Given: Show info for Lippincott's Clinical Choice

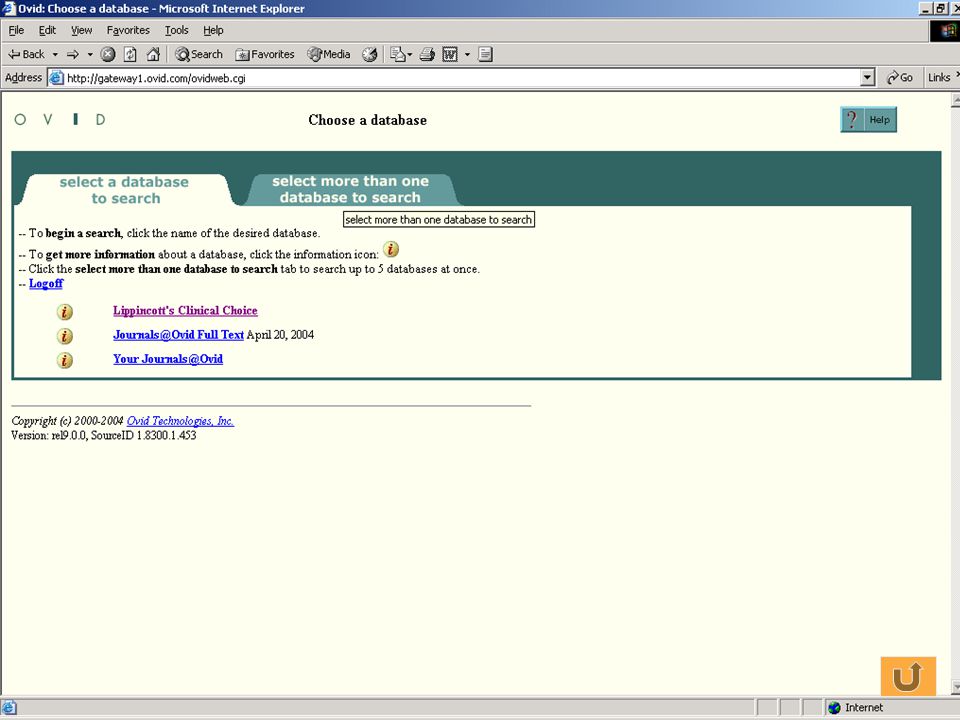Looking at the screenshot, I should tap(64, 312).
